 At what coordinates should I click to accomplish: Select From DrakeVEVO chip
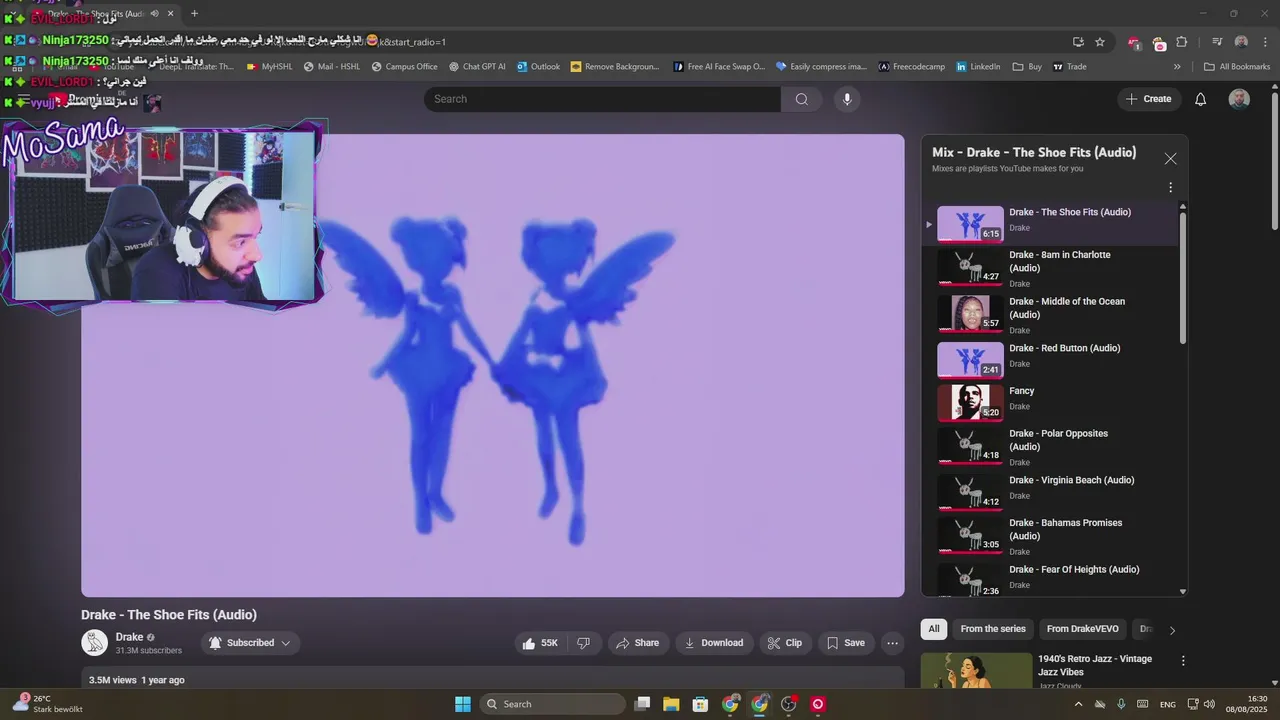pyautogui.click(x=1083, y=629)
